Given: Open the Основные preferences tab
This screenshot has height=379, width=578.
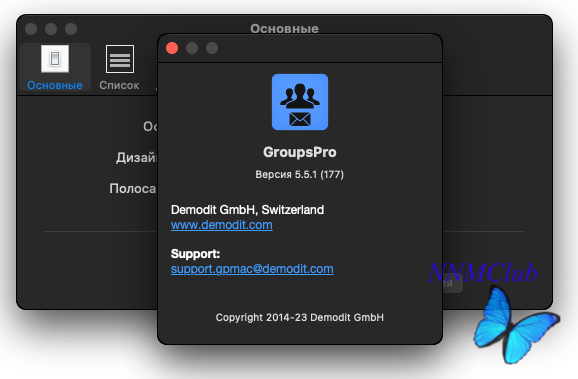Looking at the screenshot, I should coord(55,67).
